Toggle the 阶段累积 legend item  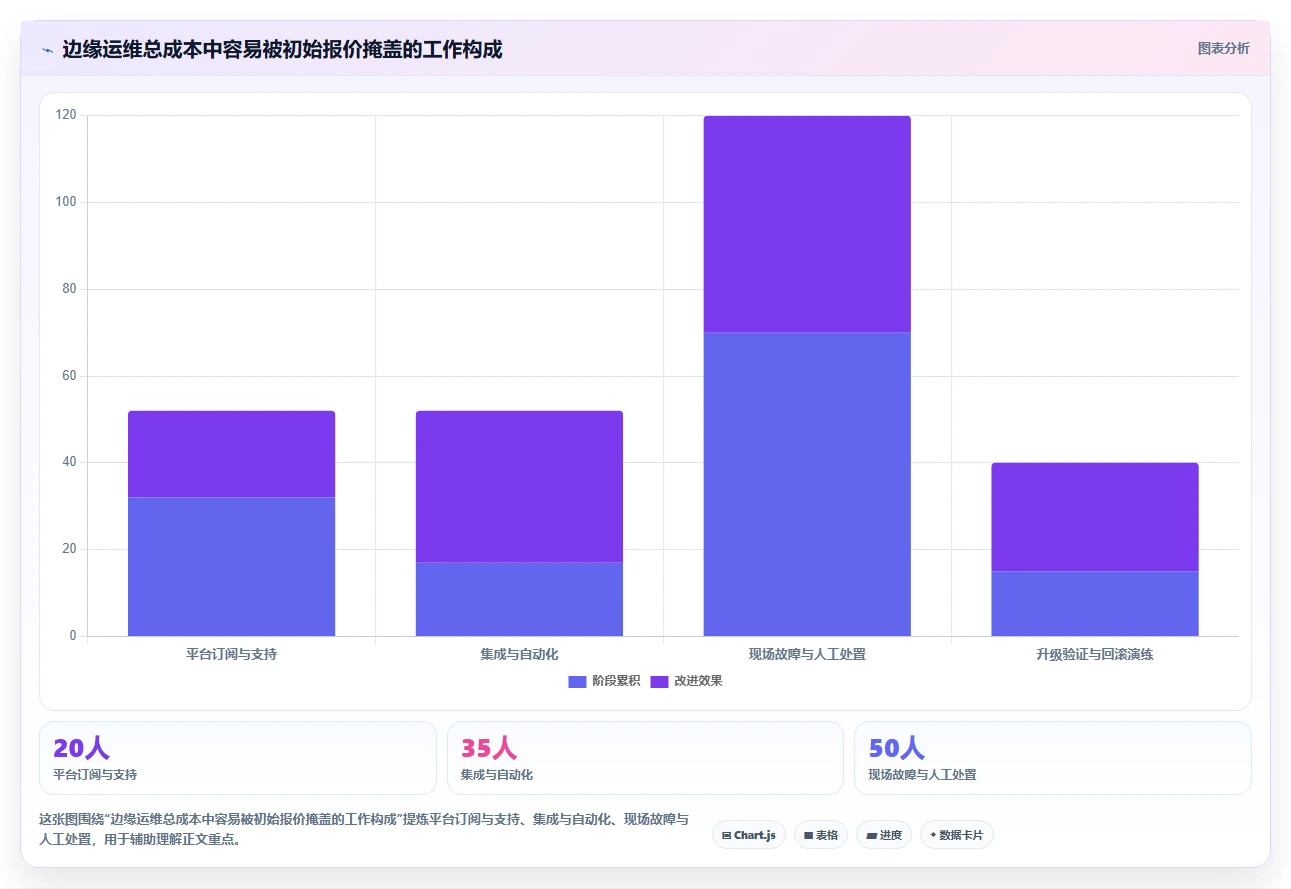pos(604,681)
